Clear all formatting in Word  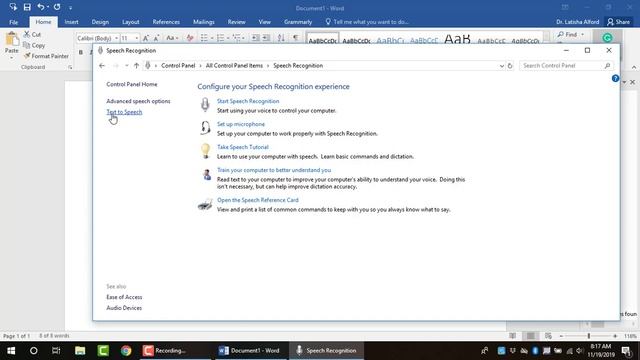(x=190, y=38)
